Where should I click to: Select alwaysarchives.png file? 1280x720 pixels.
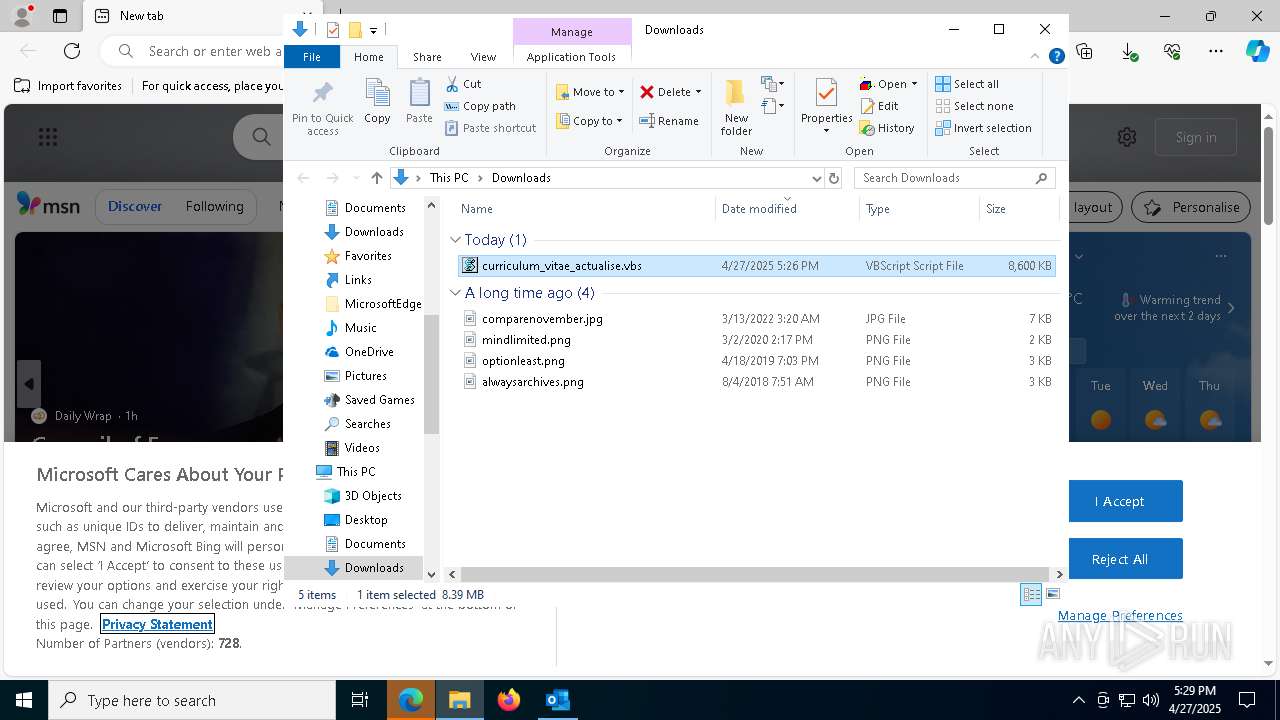[755, 382]
